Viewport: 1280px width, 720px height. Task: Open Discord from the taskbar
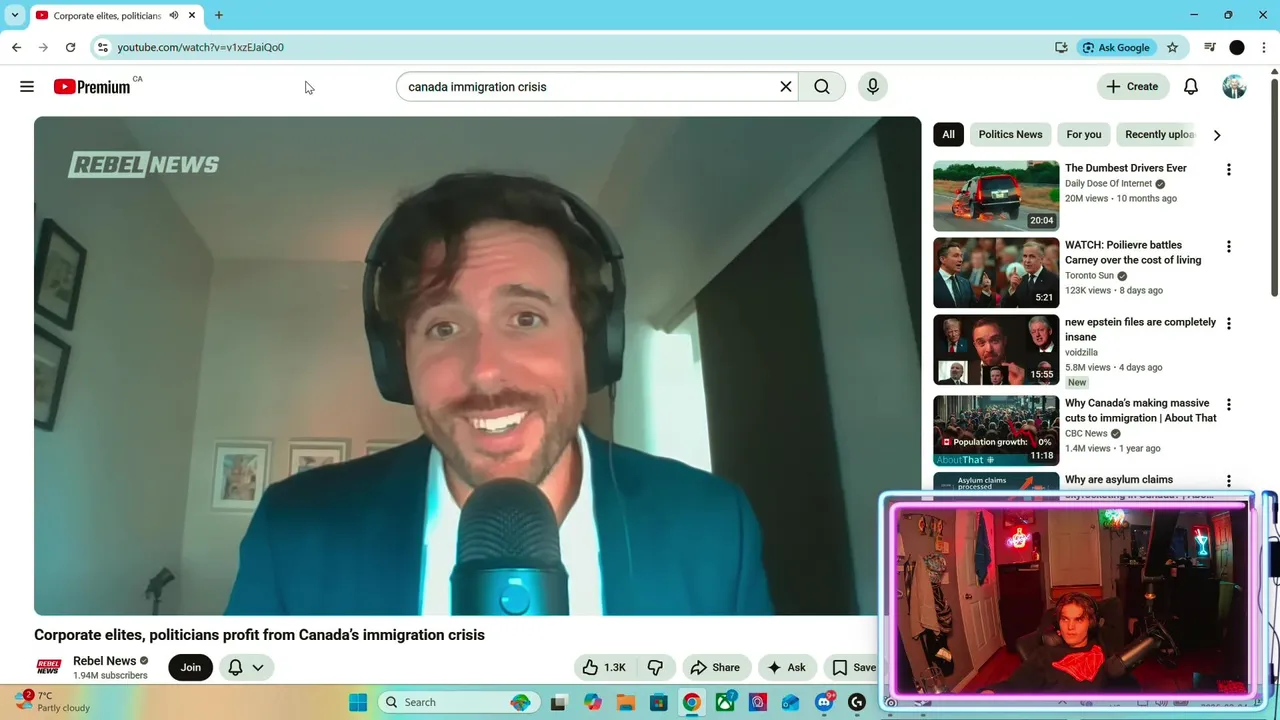(x=824, y=702)
